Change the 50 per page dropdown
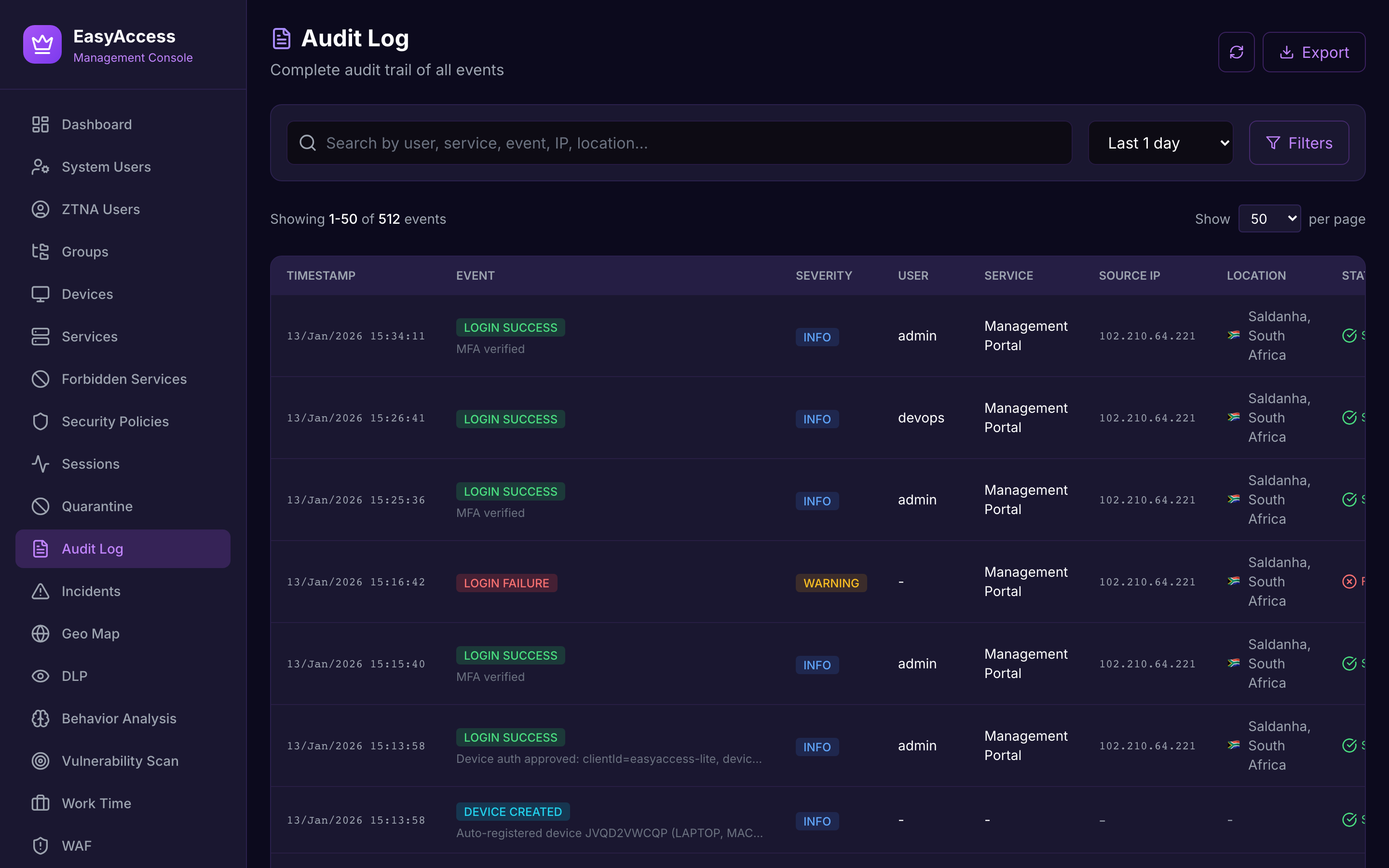Image resolution: width=1389 pixels, height=868 pixels. click(x=1269, y=218)
